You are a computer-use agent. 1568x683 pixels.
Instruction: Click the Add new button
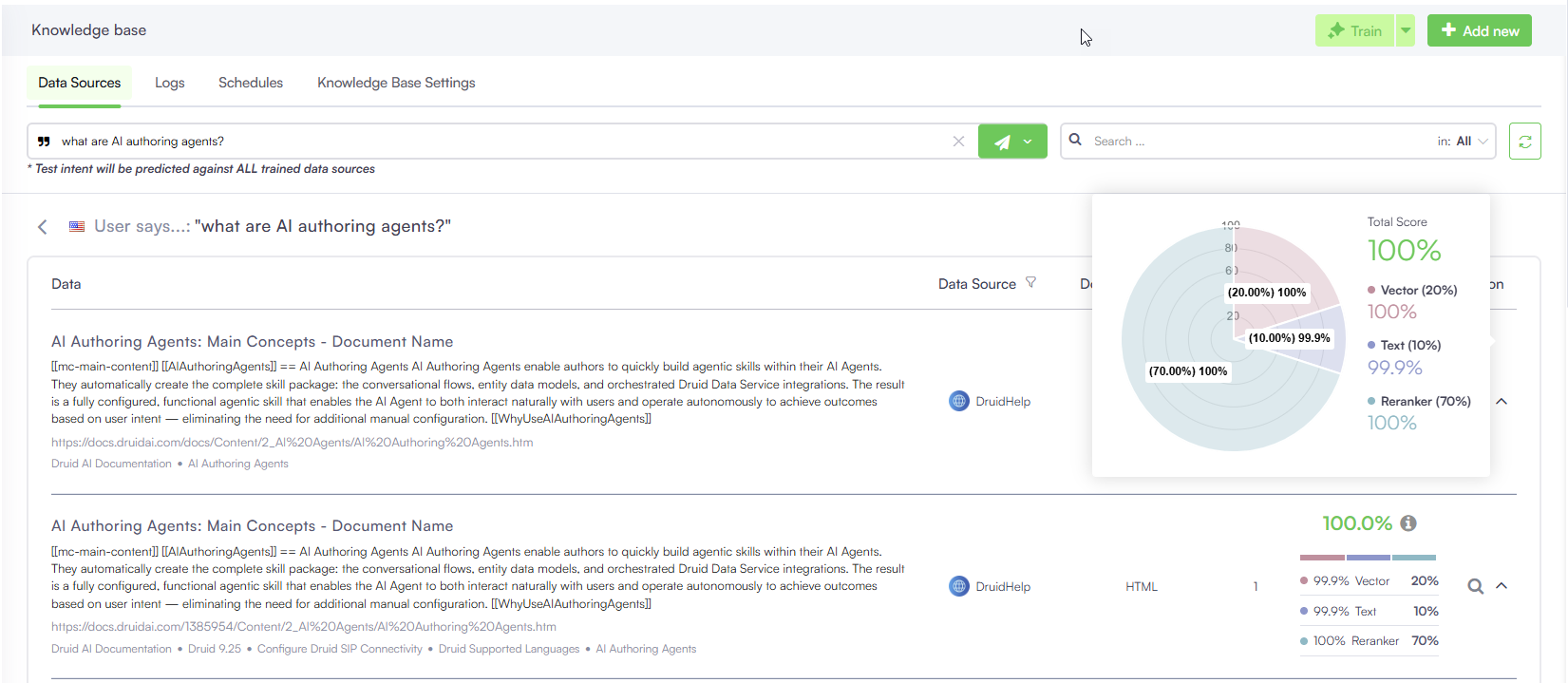pos(1480,30)
